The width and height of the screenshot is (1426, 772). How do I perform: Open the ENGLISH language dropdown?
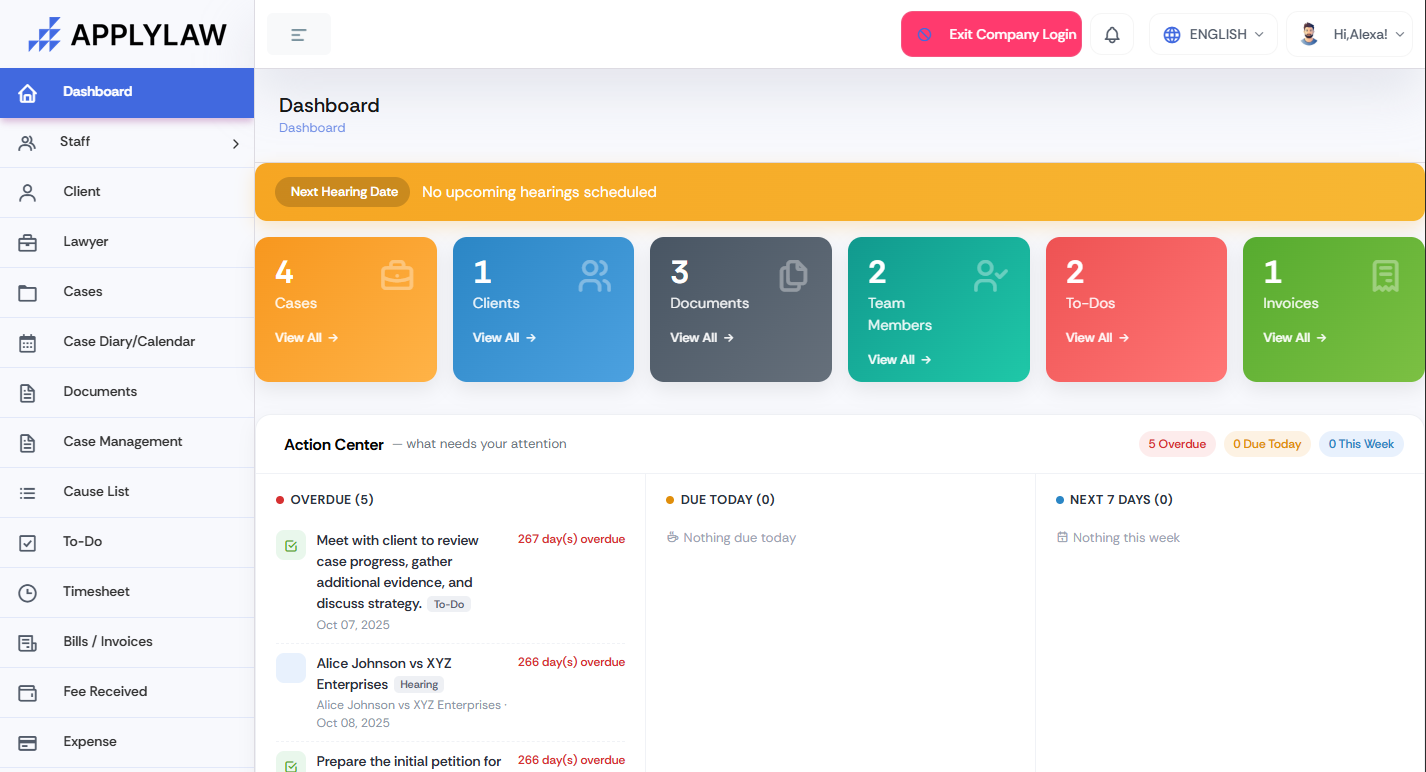pyautogui.click(x=1213, y=35)
